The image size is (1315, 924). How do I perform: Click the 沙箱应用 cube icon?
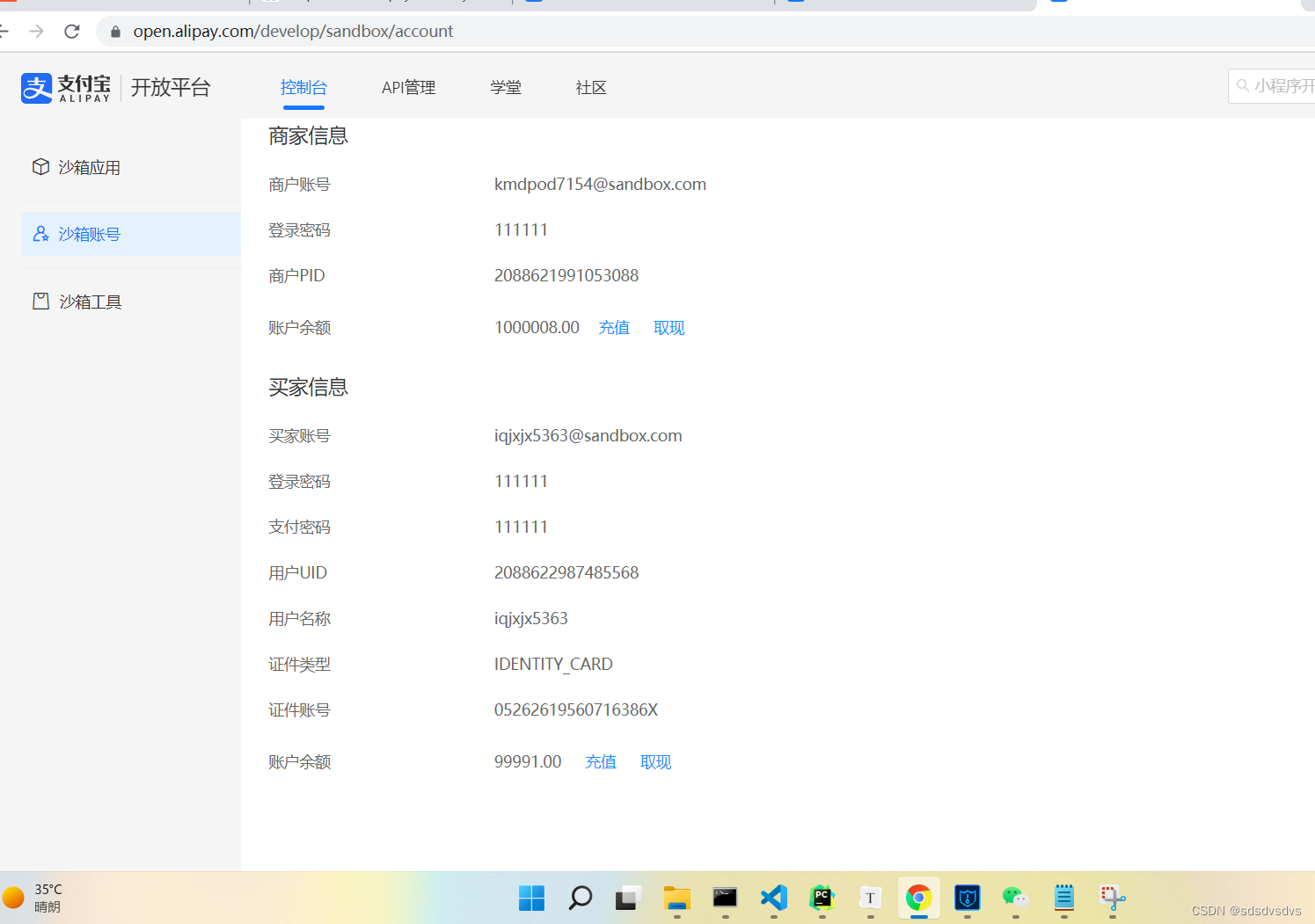pyautogui.click(x=40, y=167)
